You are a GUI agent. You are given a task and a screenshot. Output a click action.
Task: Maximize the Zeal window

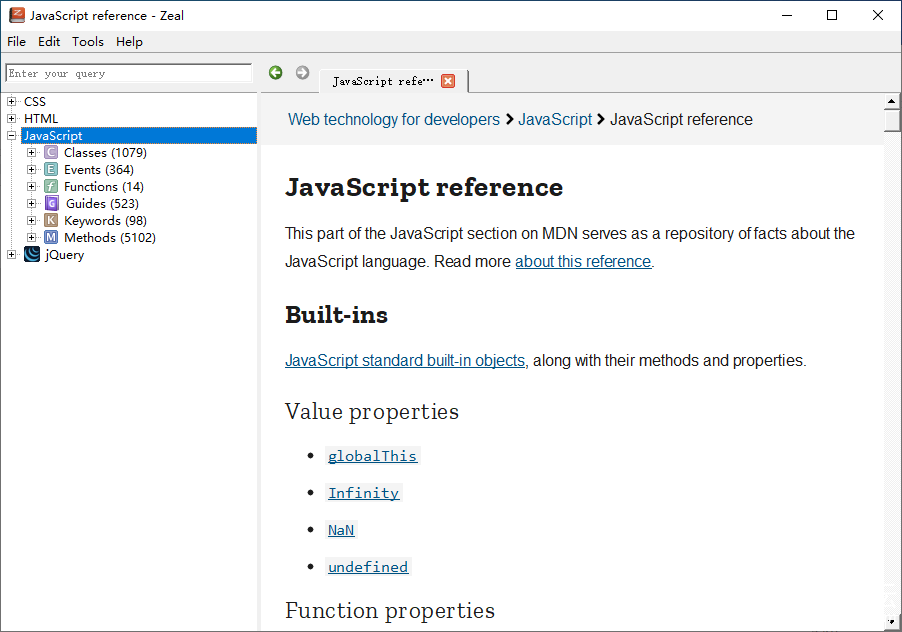[832, 16]
